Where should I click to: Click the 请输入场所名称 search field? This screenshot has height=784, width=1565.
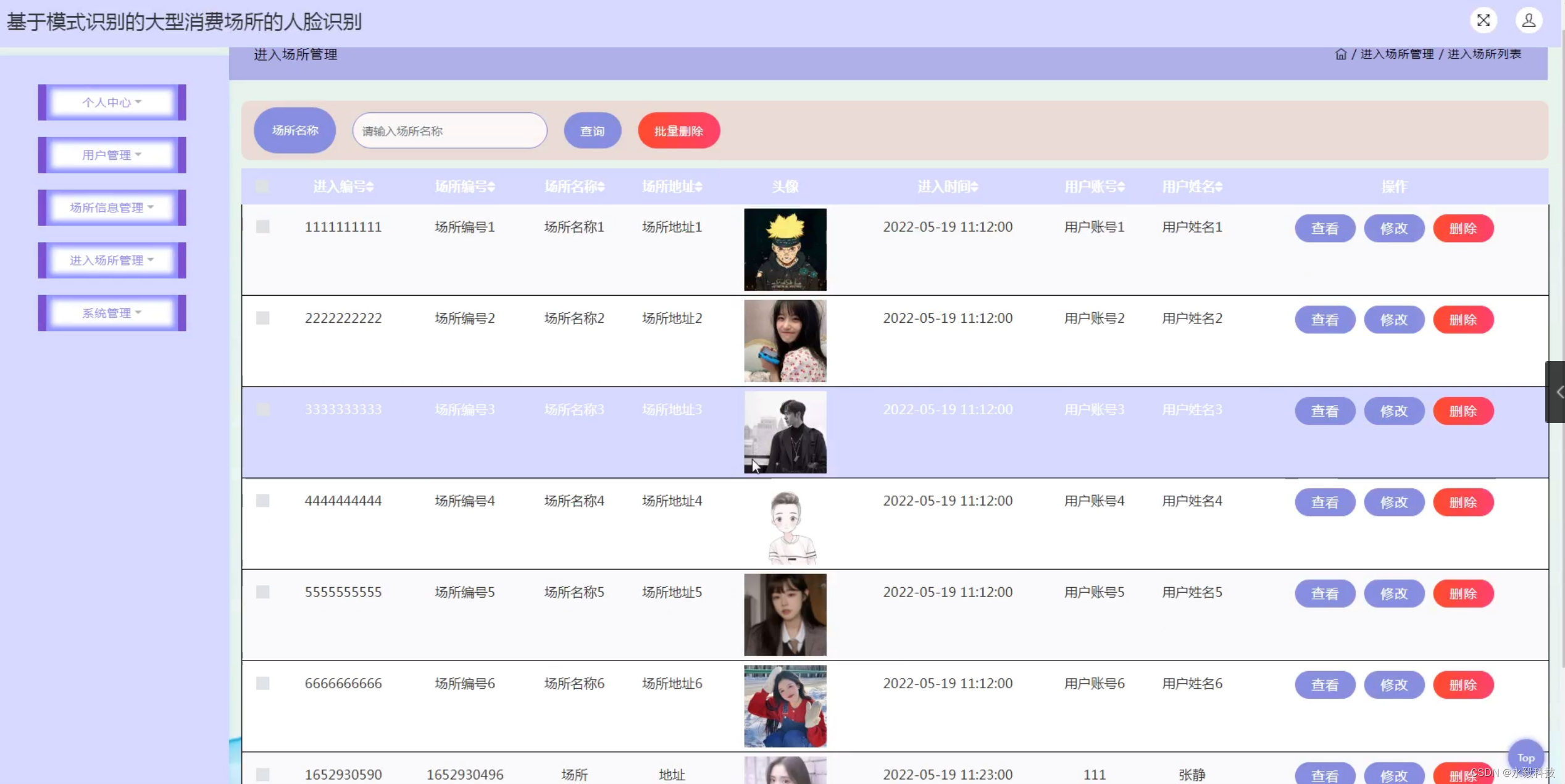[x=449, y=131]
